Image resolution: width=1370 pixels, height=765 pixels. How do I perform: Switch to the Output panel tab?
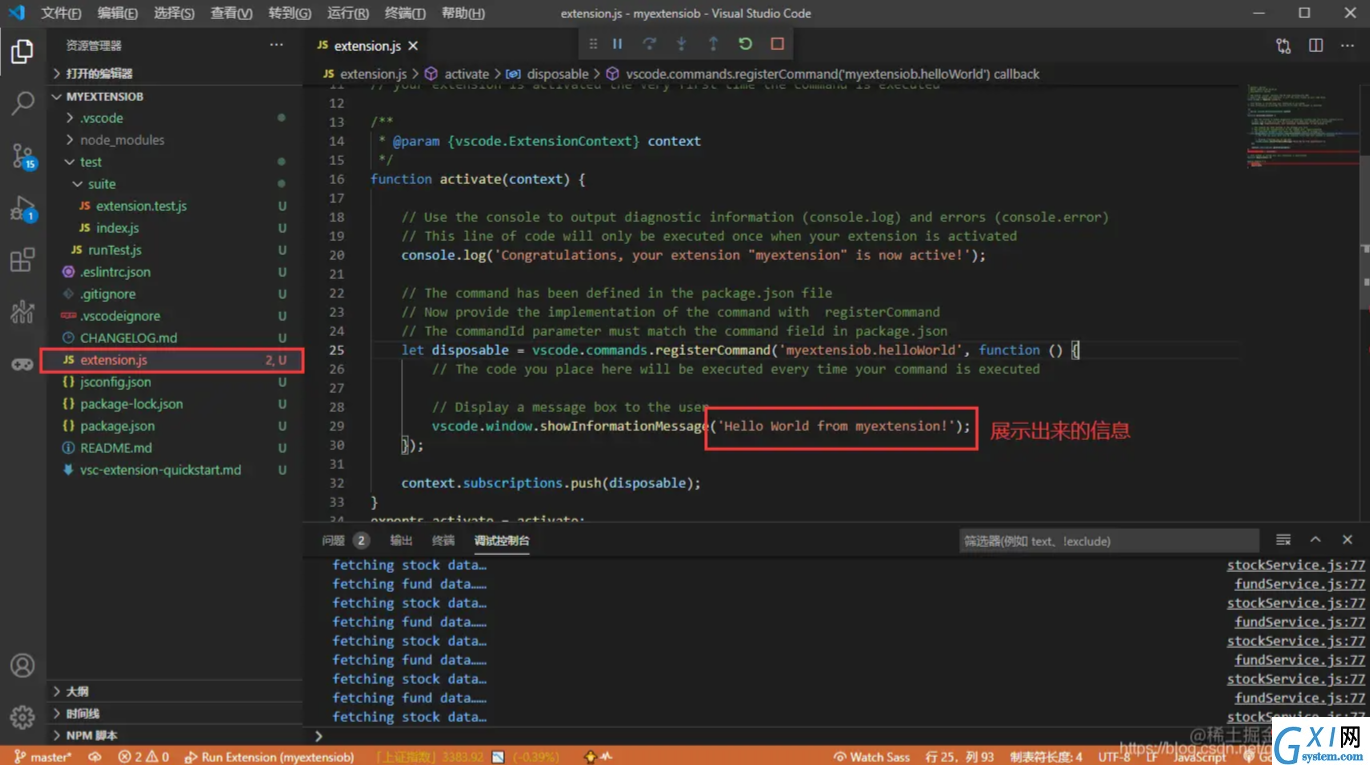tap(401, 540)
